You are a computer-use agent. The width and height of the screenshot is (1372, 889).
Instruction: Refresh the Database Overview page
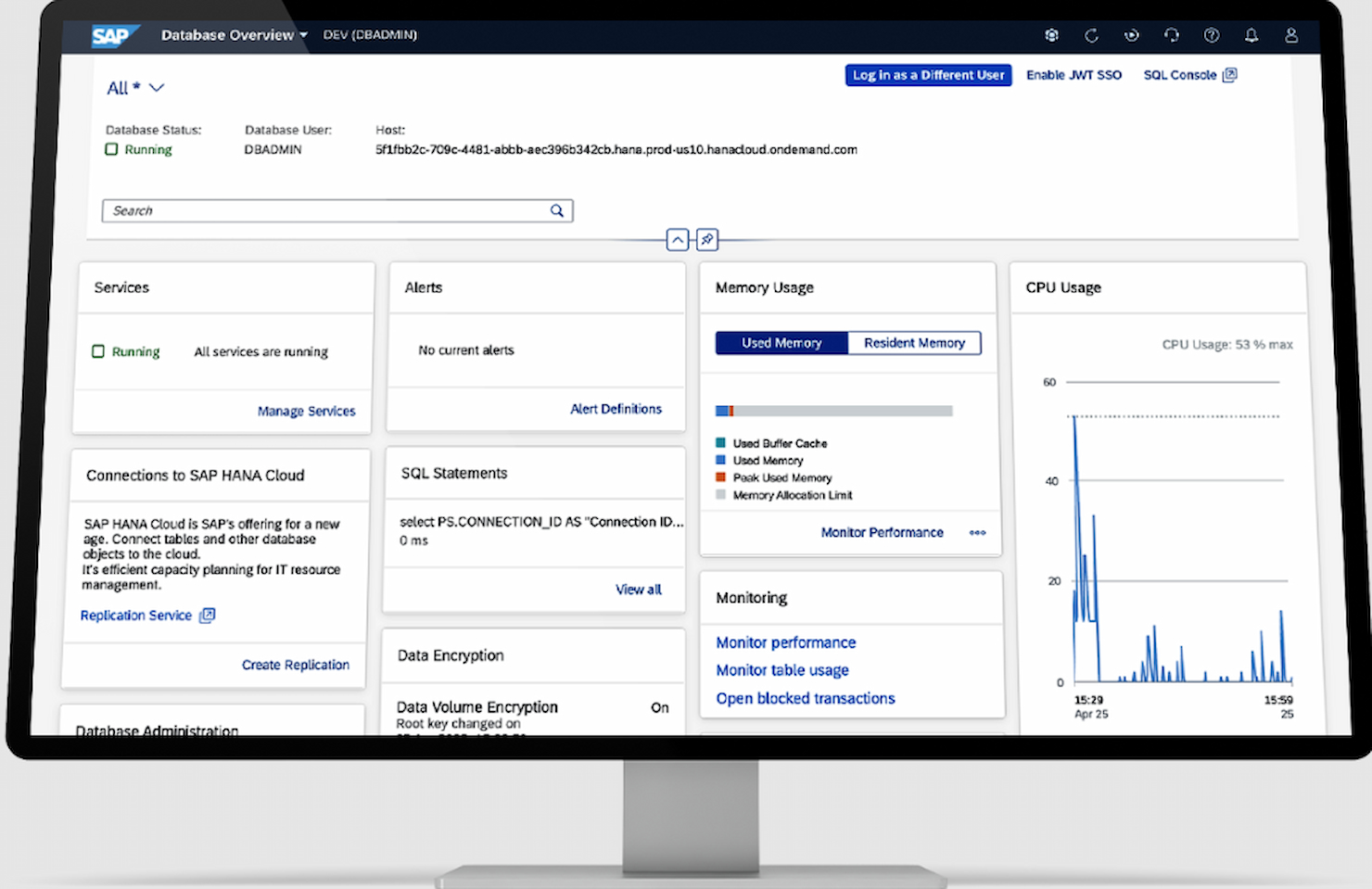(1091, 35)
